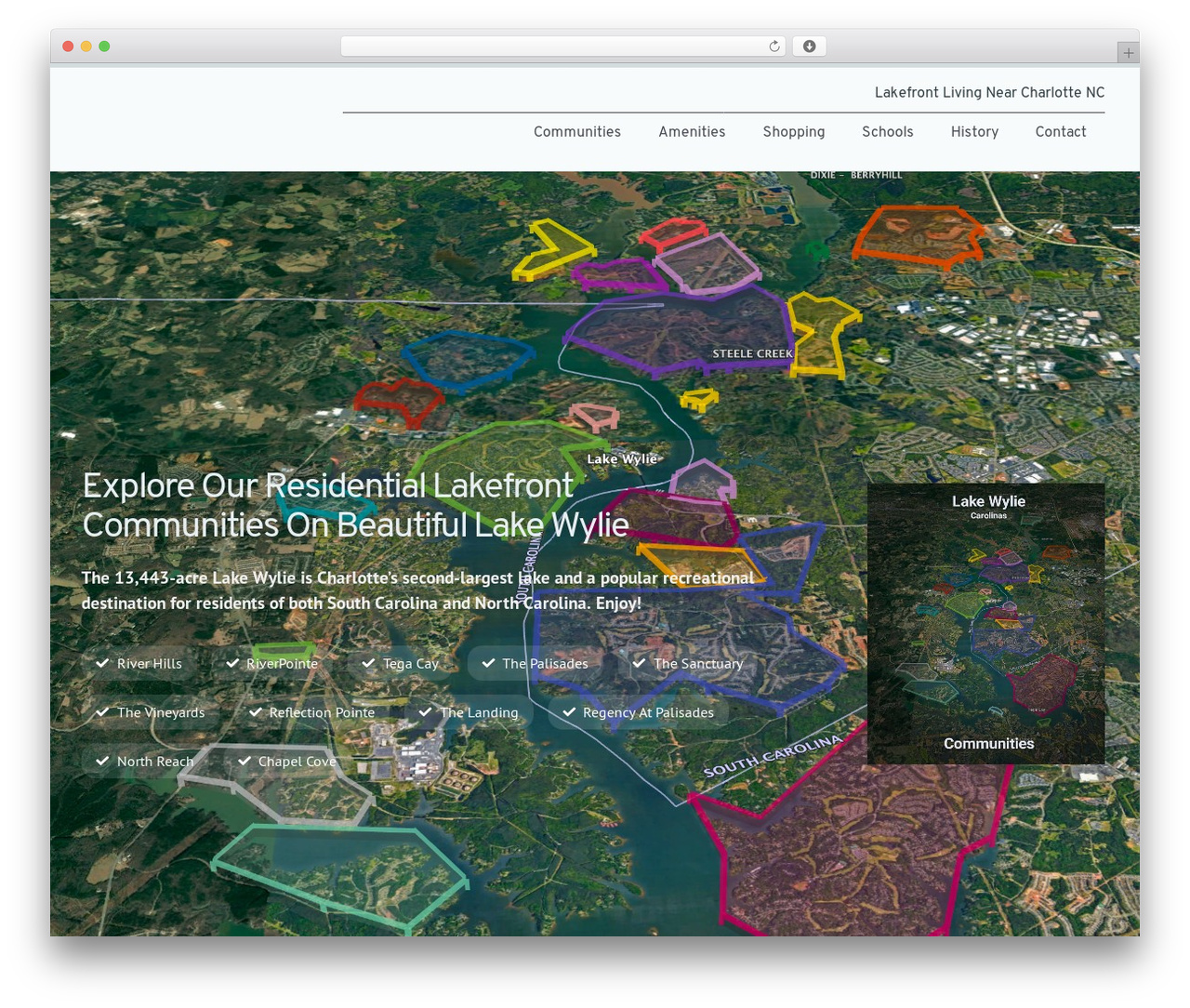Focus the browser address bar

[562, 46]
